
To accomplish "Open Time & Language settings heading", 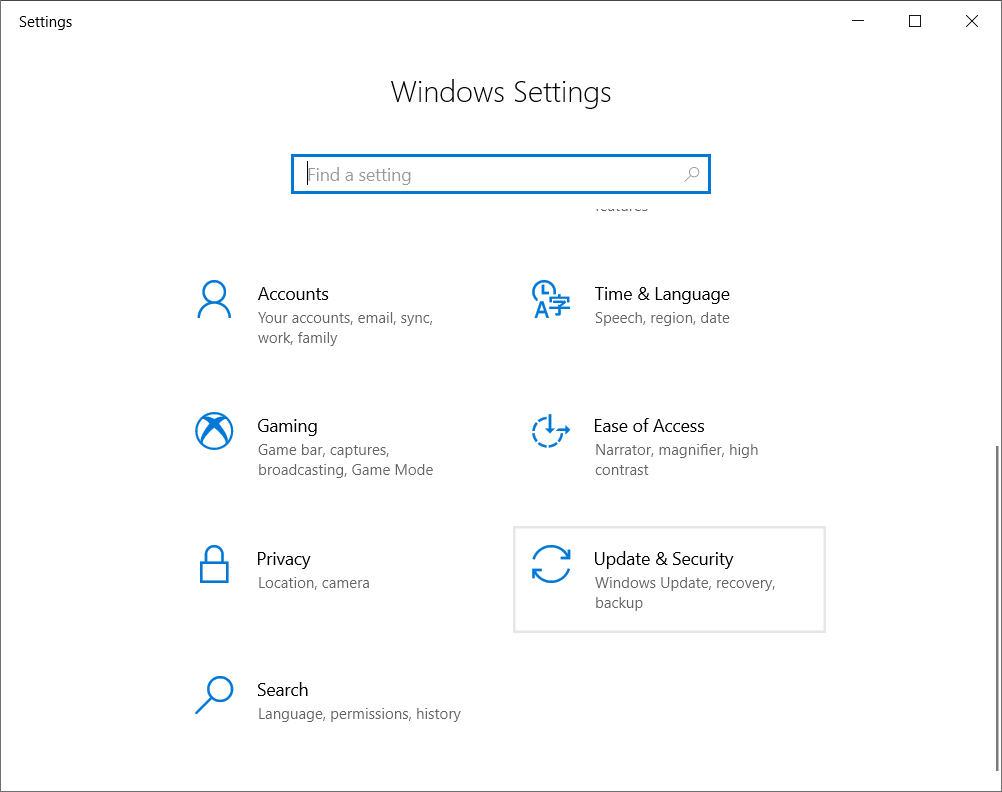I will click(662, 294).
